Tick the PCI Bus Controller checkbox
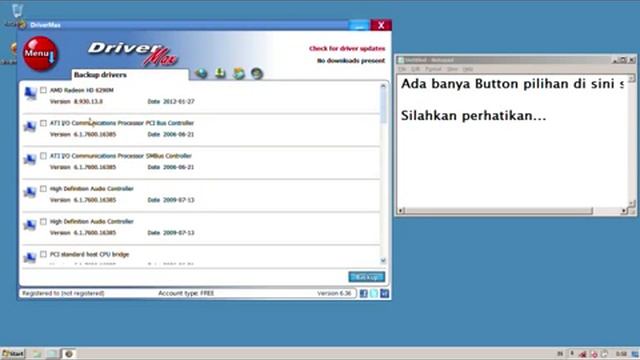Viewport: 640px width, 360px height. click(43, 123)
